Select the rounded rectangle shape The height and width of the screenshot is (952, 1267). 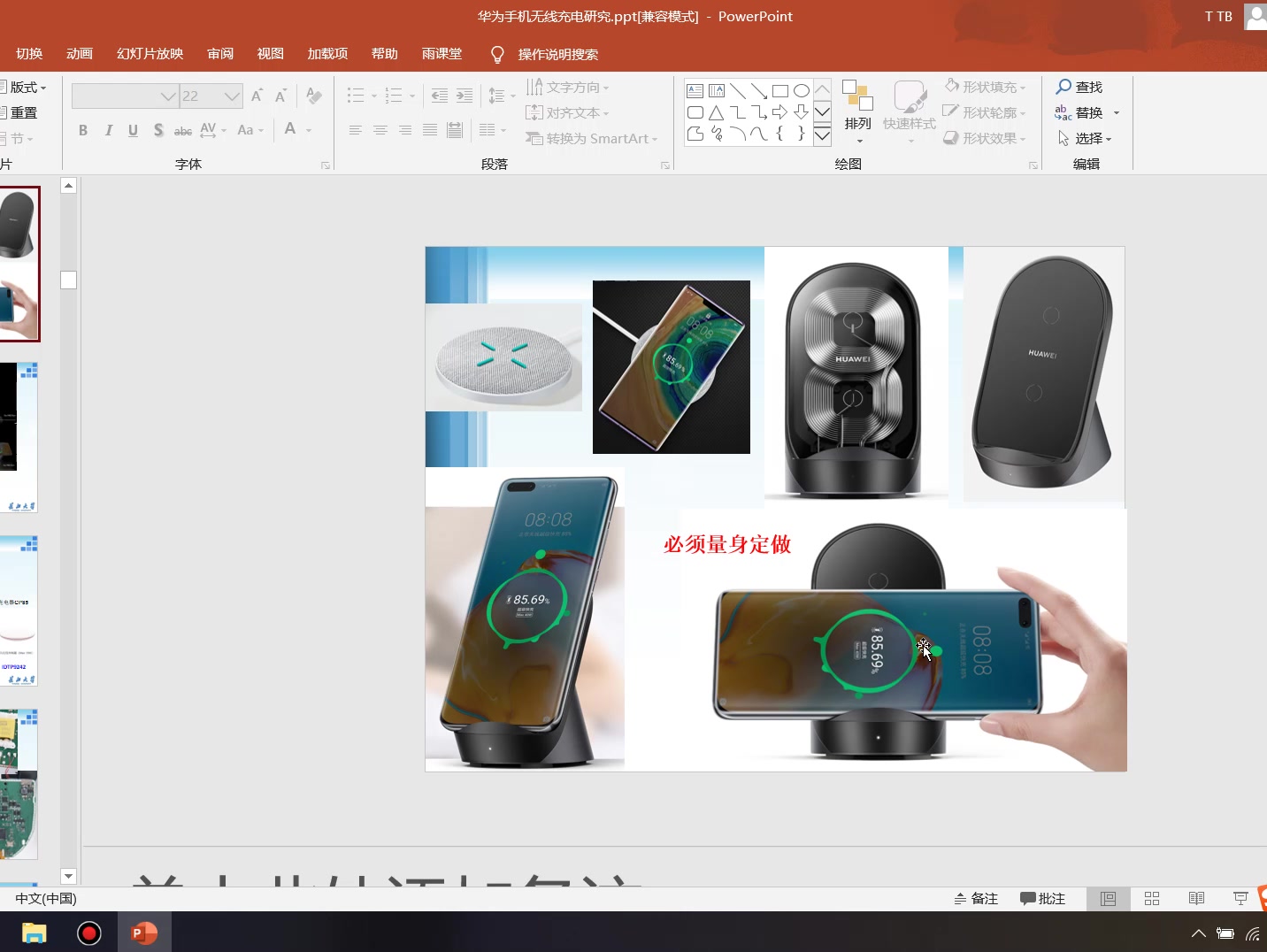(x=695, y=112)
